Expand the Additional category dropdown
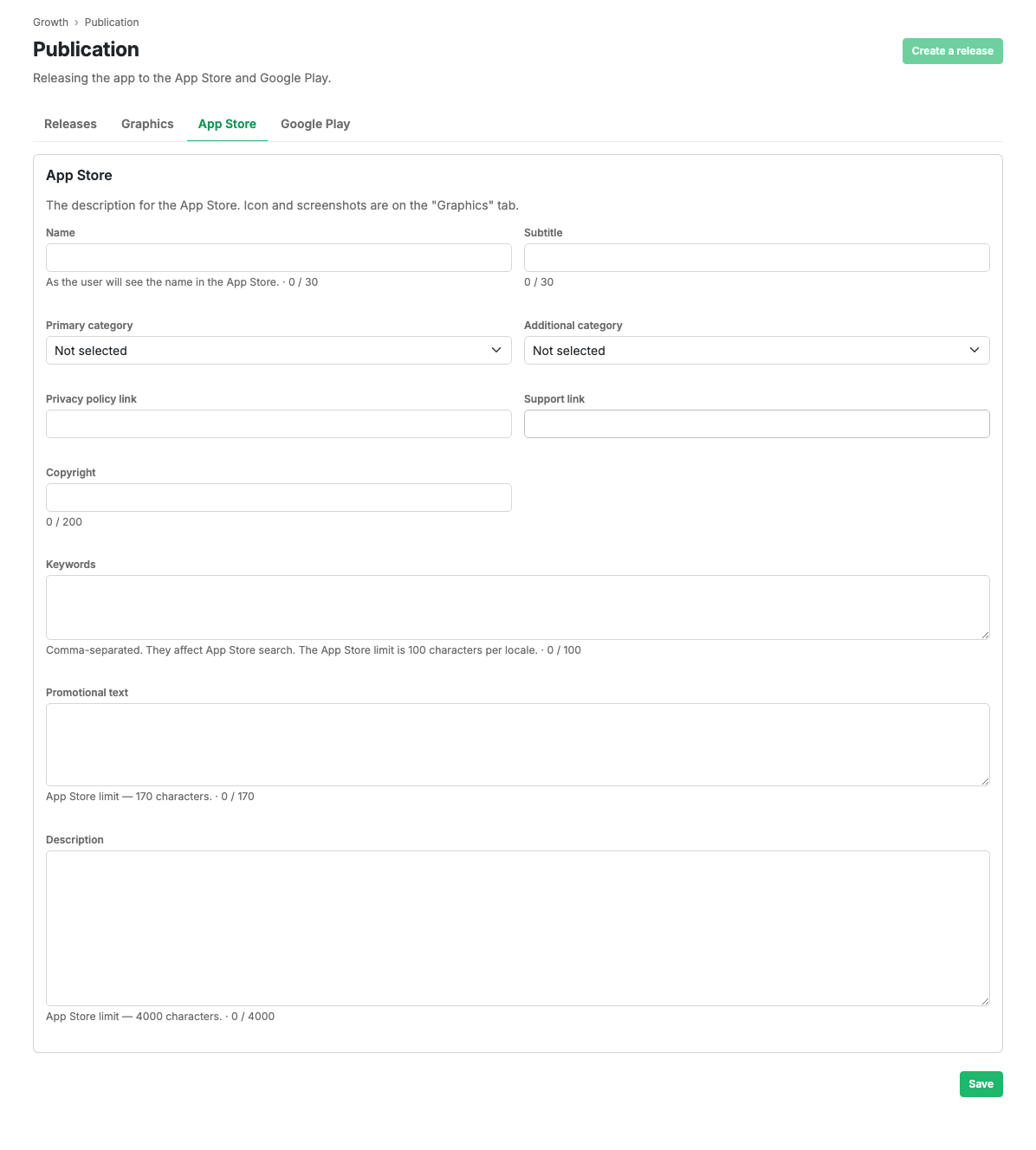This screenshot has height=1150, width=1036. (757, 350)
